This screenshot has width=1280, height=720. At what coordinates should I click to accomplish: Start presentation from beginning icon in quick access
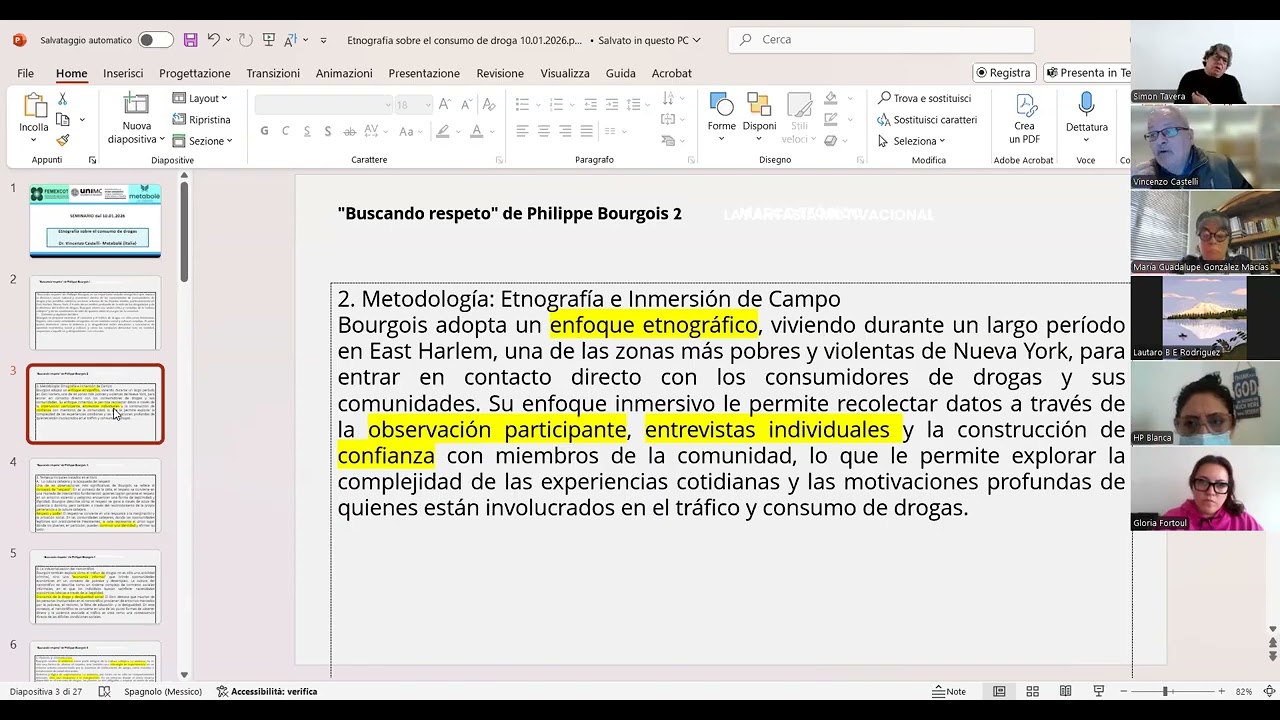pyautogui.click(x=269, y=40)
